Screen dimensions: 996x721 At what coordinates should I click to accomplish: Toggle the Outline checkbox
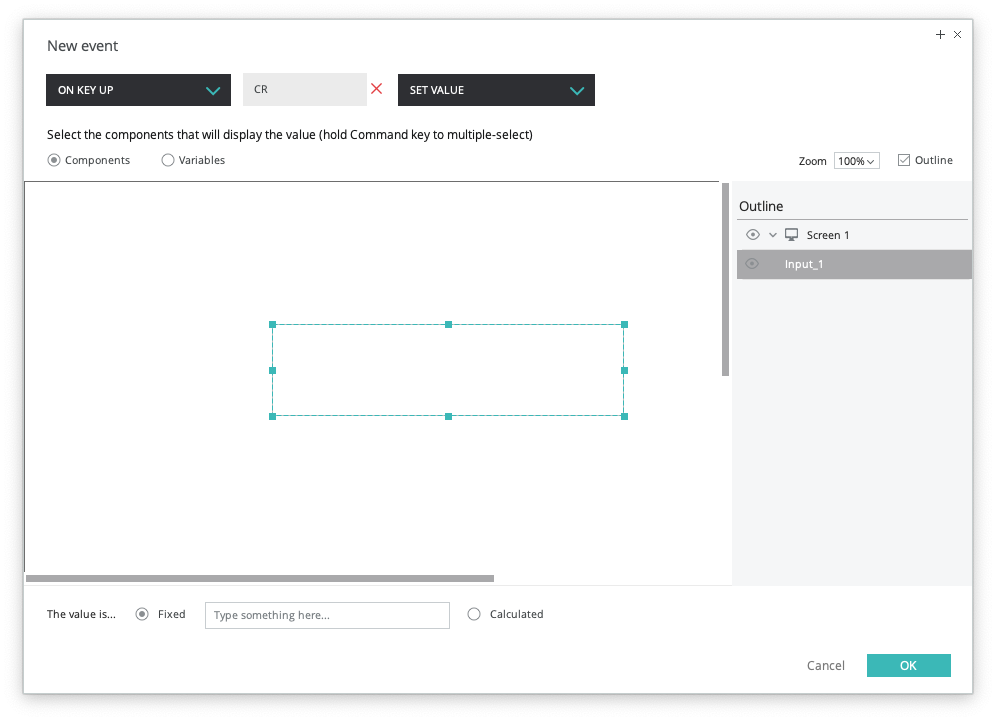click(x=904, y=160)
